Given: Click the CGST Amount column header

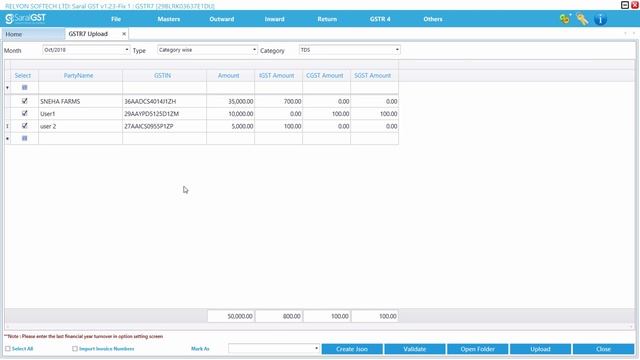Looking at the screenshot, I should (327, 76).
